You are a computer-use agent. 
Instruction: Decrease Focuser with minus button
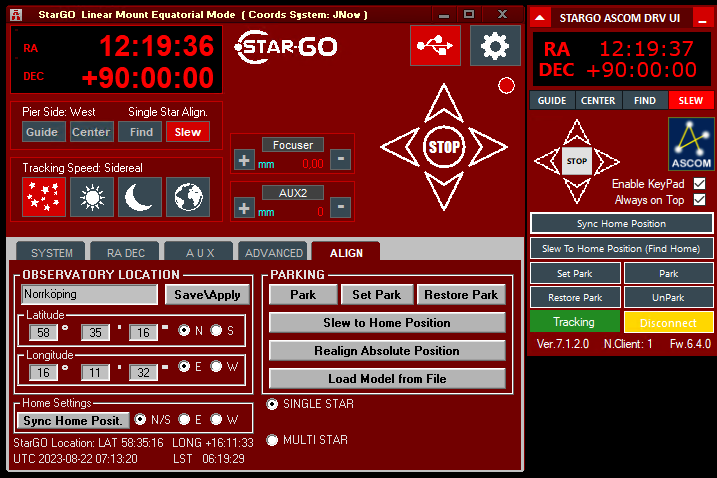coord(341,159)
